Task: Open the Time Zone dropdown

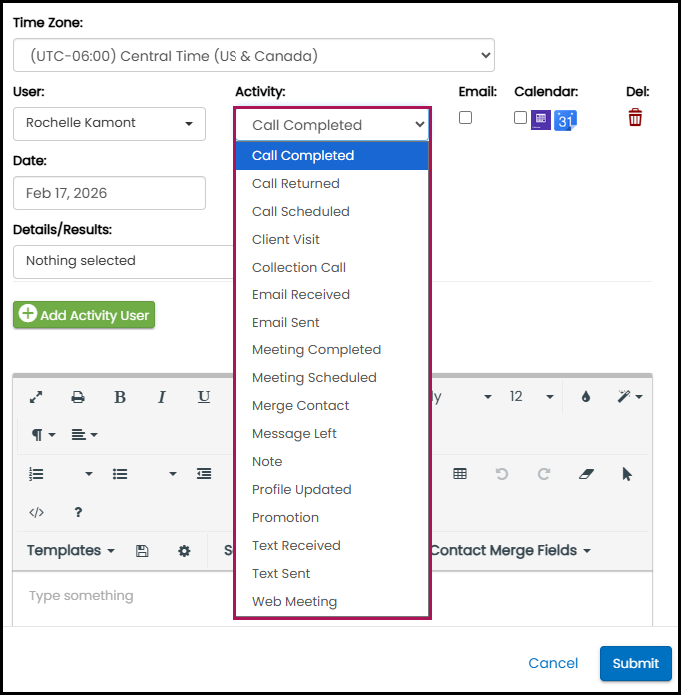Action: 254,55
